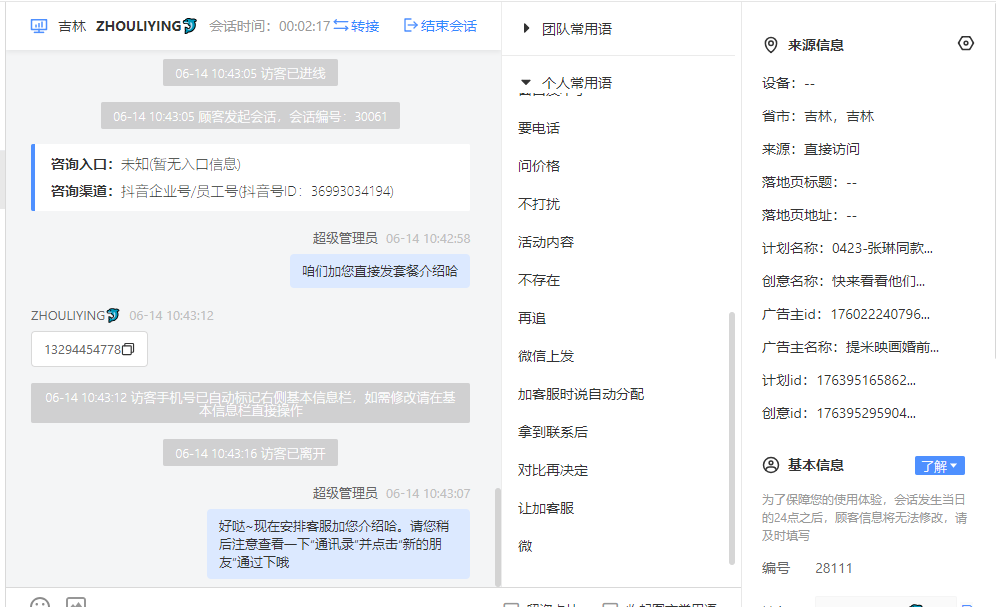Viewport: 996px width, 607px height.
Task: Click the system notice 访客已离开
Action: (x=250, y=453)
